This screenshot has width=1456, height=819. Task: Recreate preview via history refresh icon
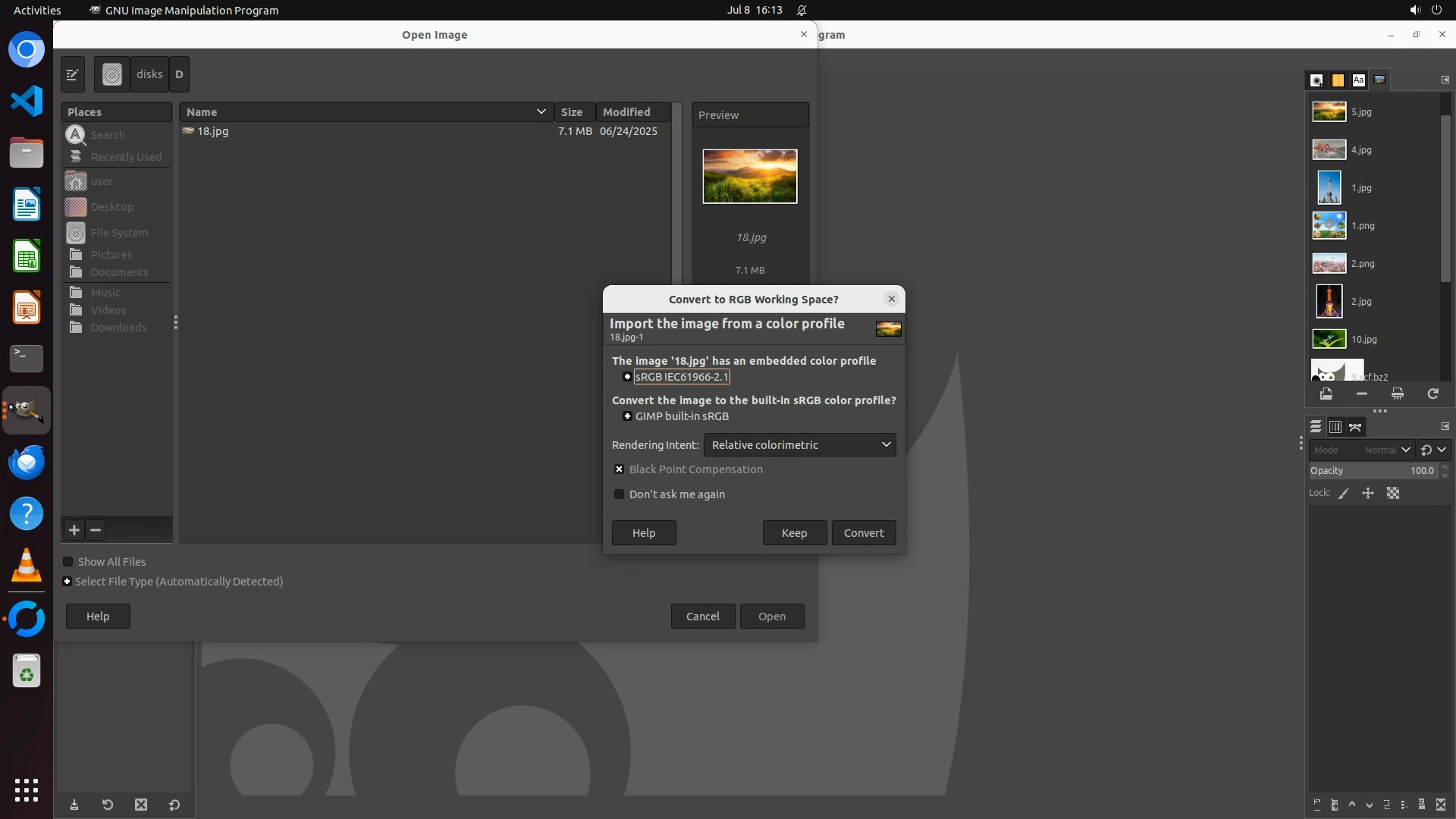[x=1432, y=394]
